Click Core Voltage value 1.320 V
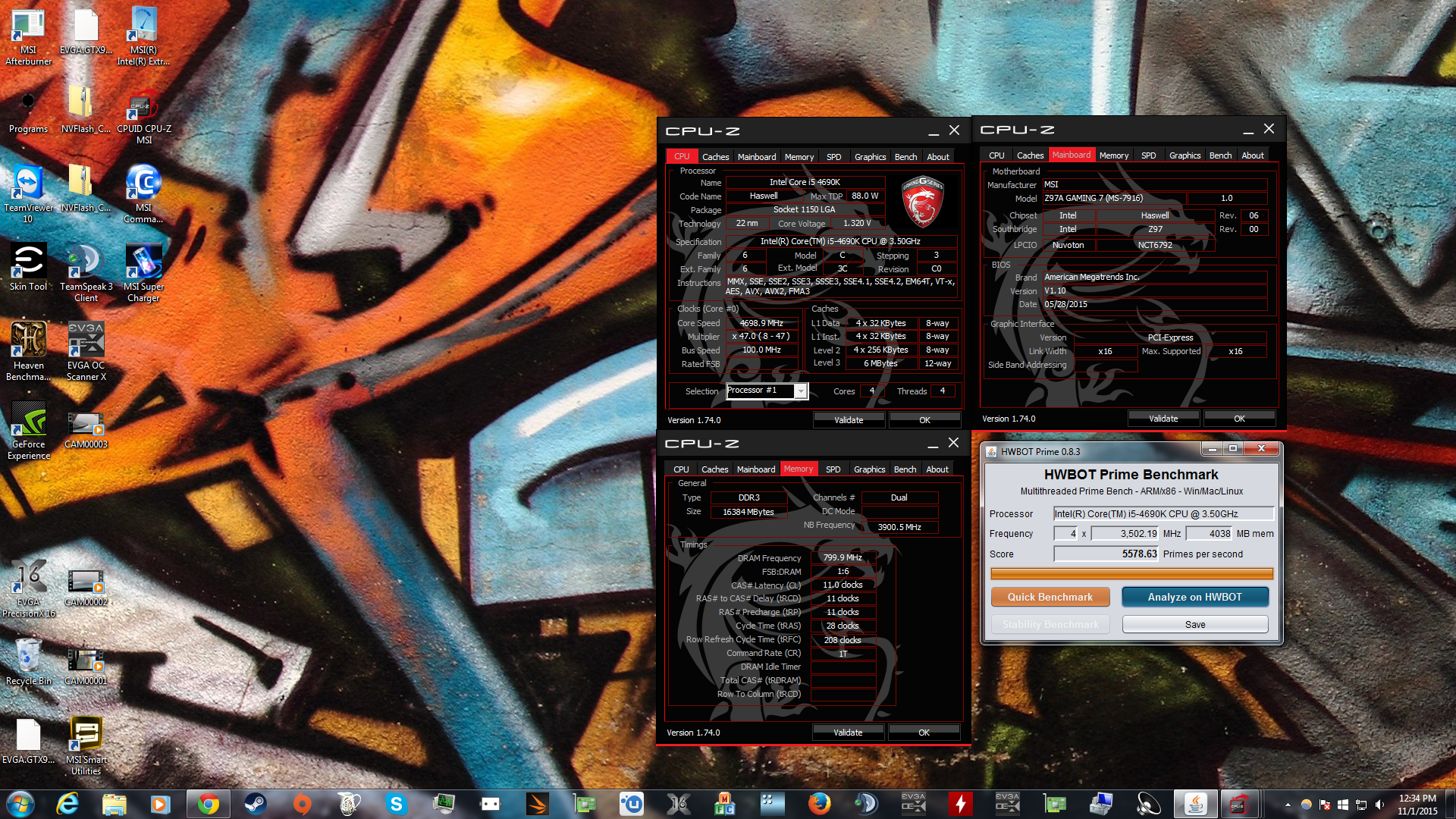Viewport: 1456px width, 819px height. [857, 223]
